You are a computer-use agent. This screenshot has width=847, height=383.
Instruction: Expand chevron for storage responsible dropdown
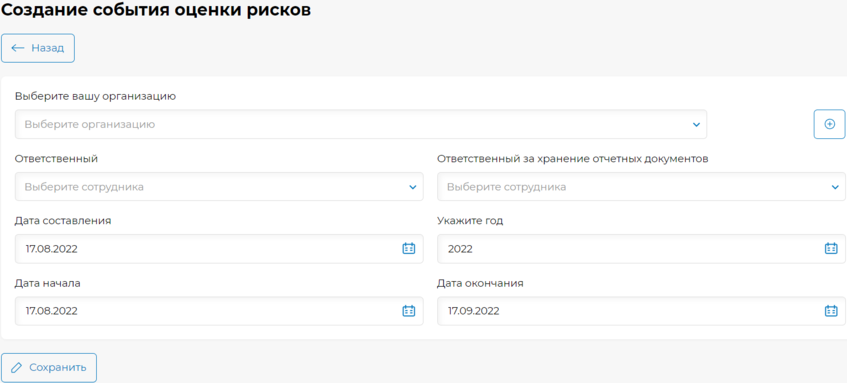click(835, 187)
